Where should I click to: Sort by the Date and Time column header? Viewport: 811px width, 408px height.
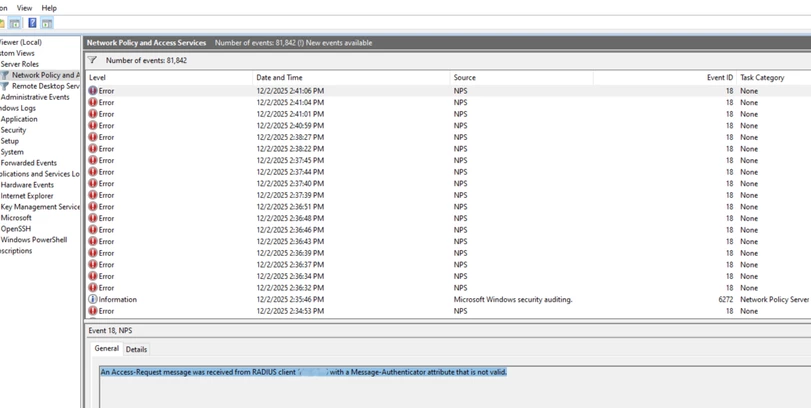tap(352, 78)
